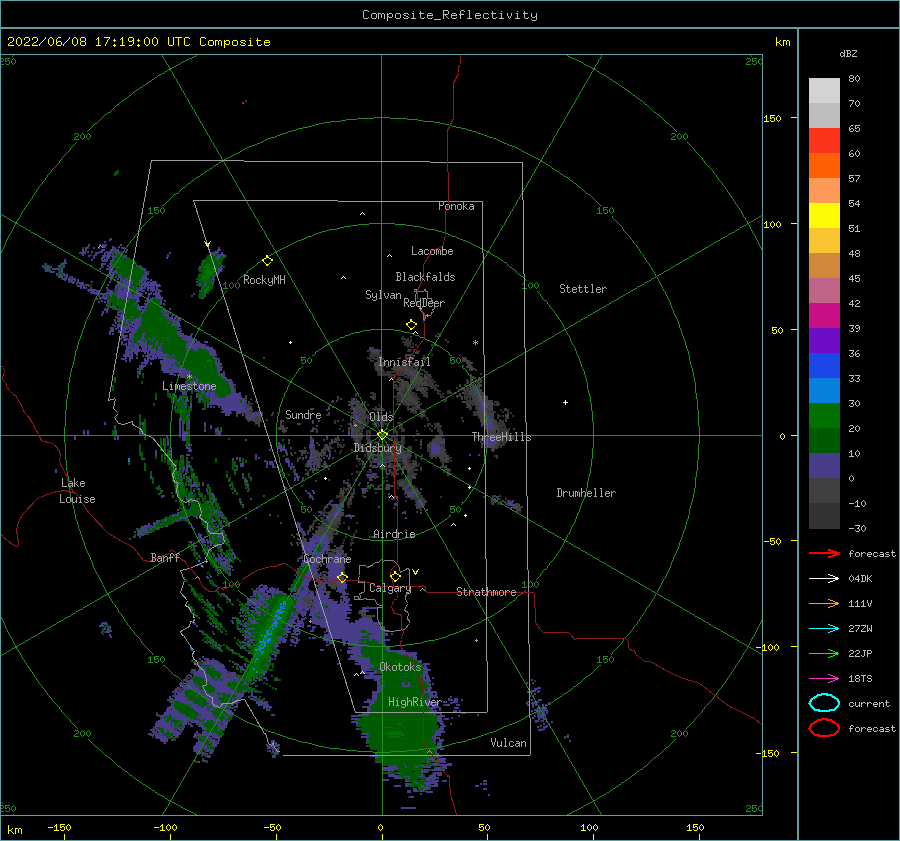
Task: Click the Strathmore town label
Action: 486,592
